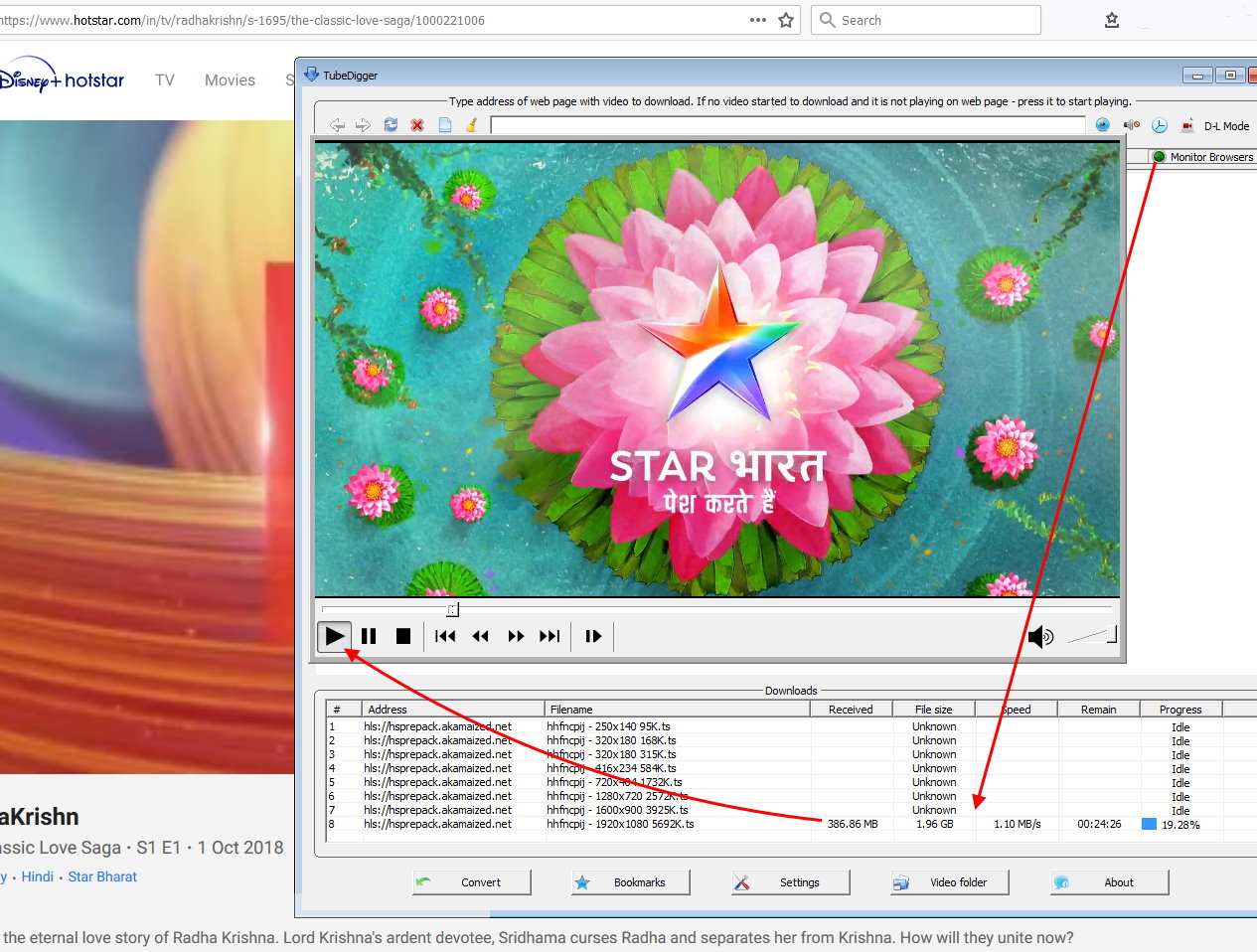Open the library star icon in browser toolbar
This screenshot has height=952, width=1257.
coord(1112,20)
